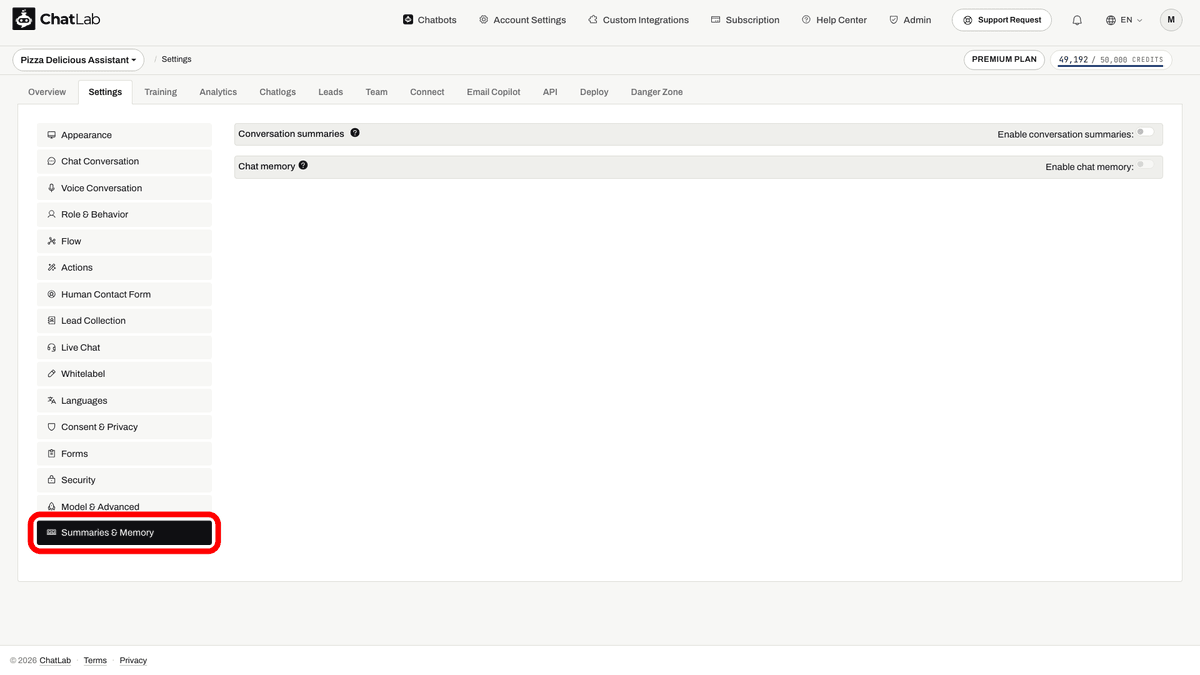
Task: Open the API tab
Action: [x=550, y=92]
